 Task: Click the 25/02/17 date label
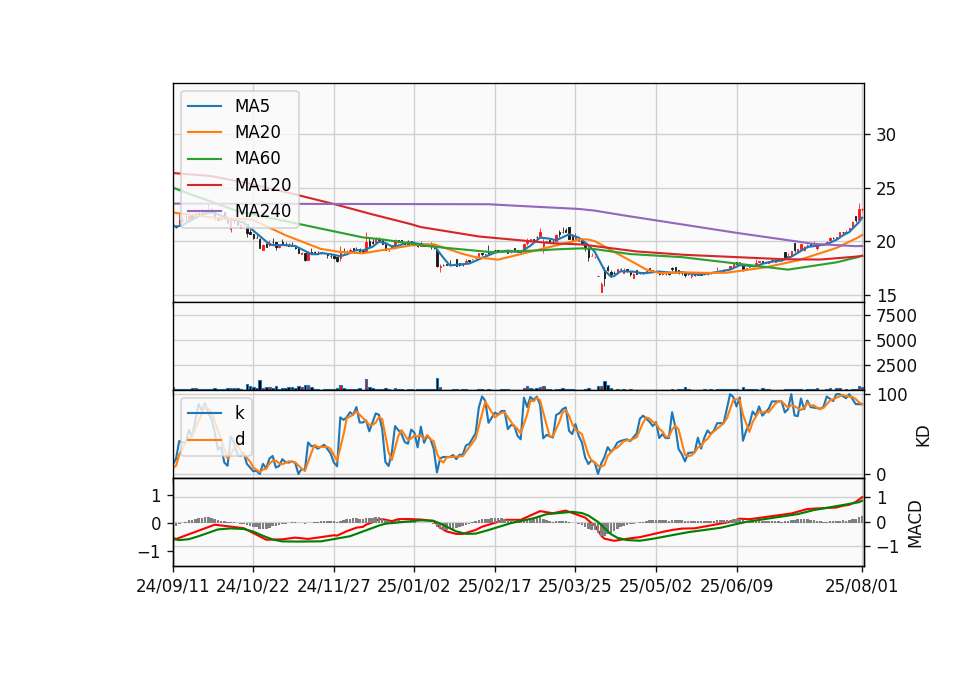(495, 586)
